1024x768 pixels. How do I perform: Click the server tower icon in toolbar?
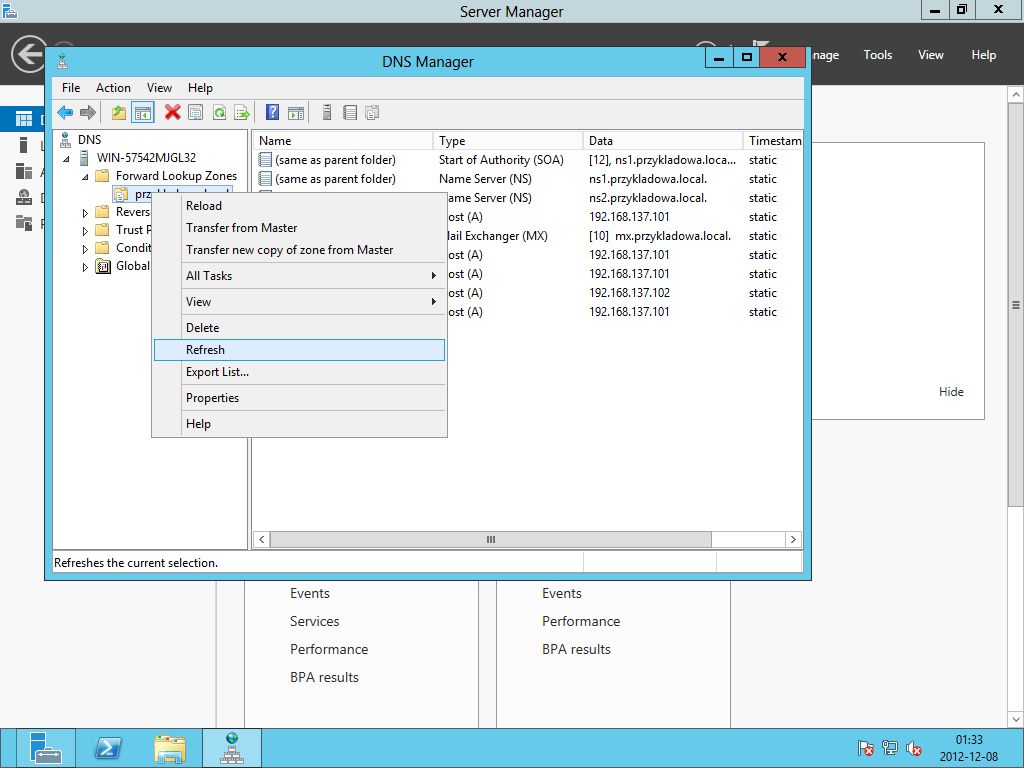pos(327,113)
